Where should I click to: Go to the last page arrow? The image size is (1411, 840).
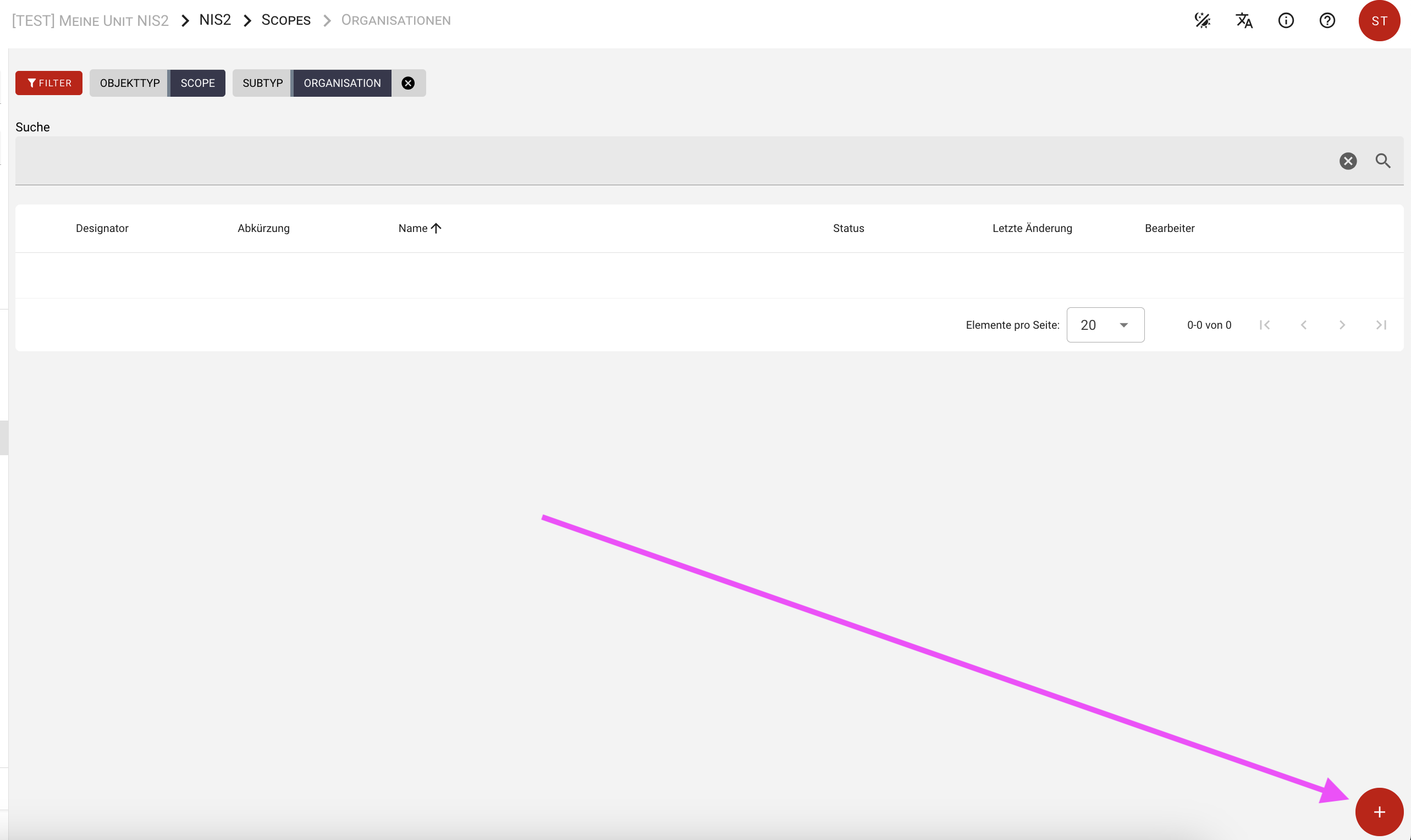tap(1380, 325)
